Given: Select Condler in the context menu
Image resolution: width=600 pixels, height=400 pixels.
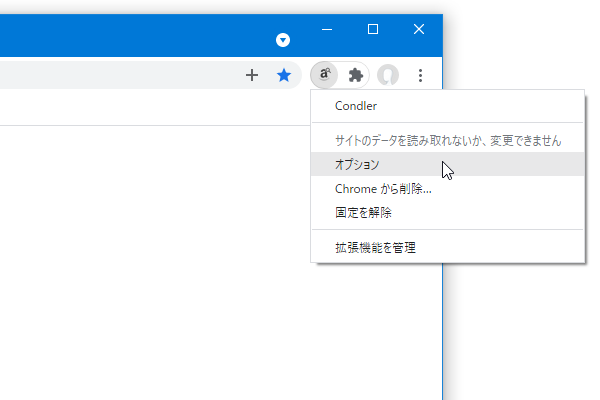Looking at the screenshot, I should click(x=448, y=106).
